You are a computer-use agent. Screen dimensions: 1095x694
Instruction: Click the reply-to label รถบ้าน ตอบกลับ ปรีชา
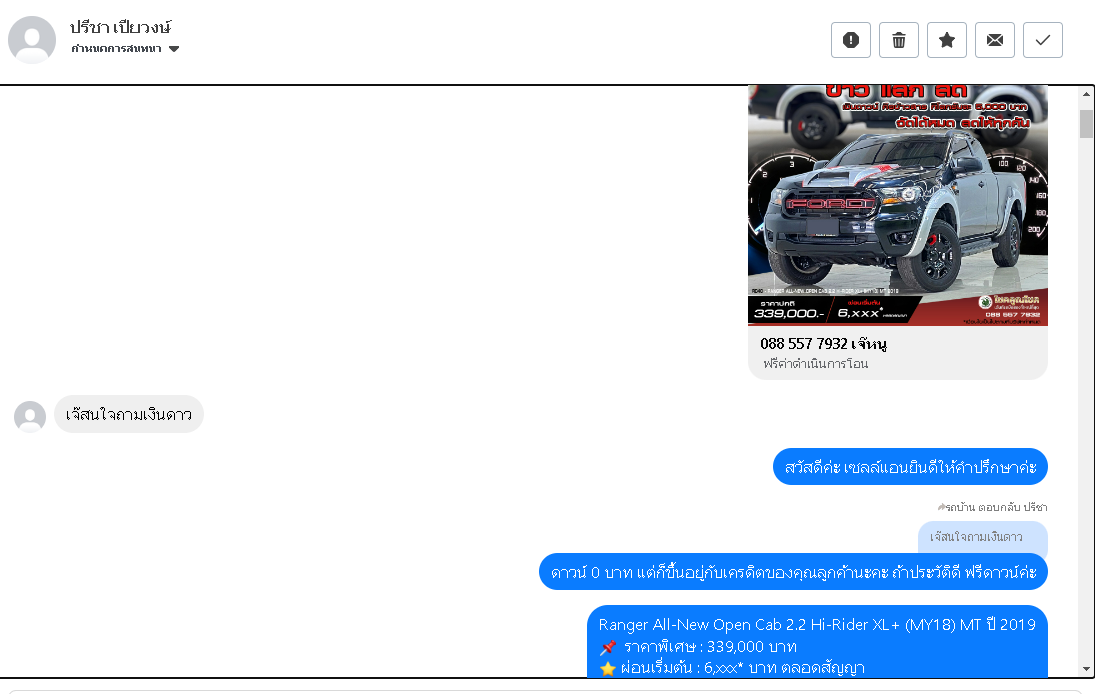pyautogui.click(x=992, y=507)
